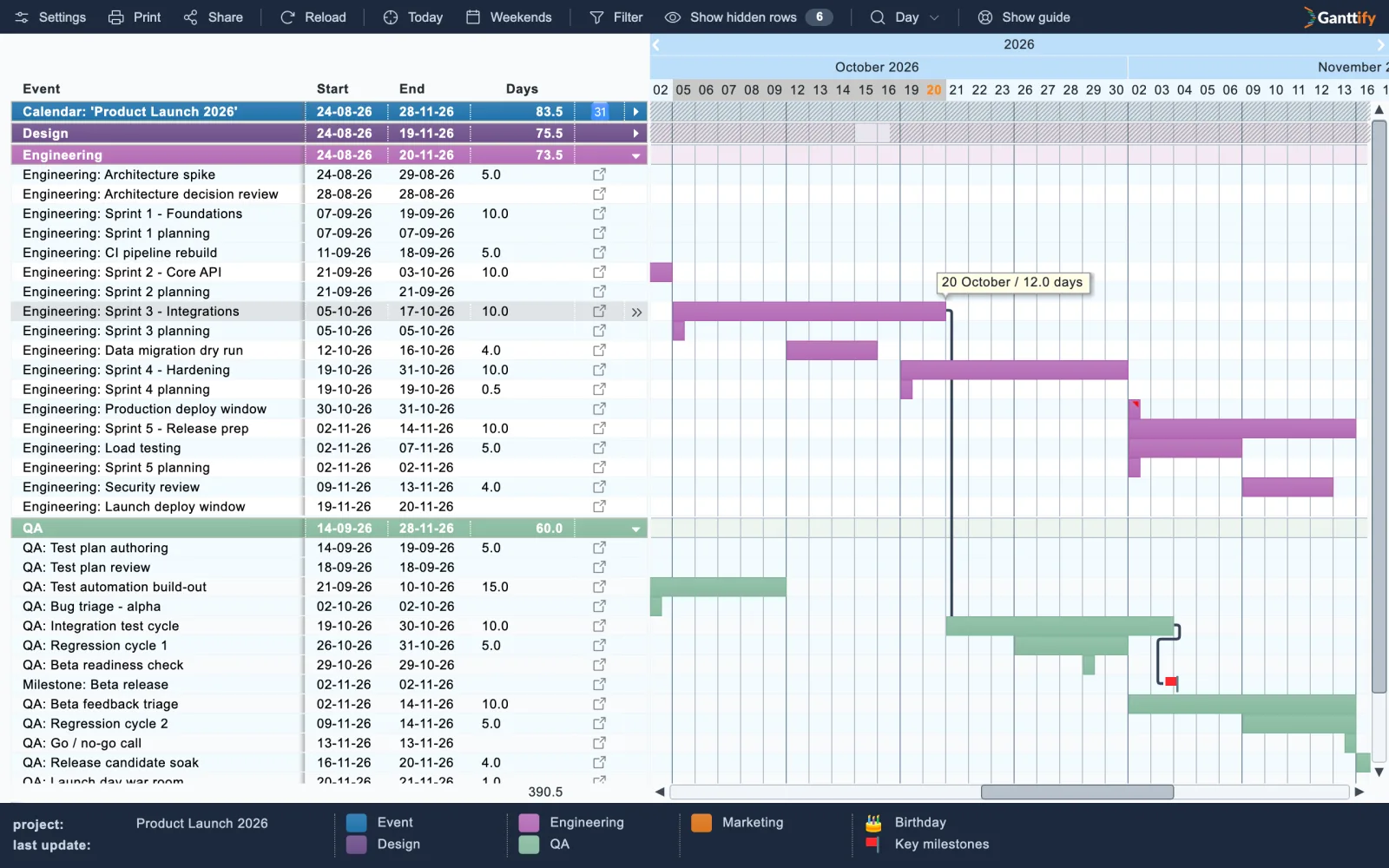Open external link for CI pipeline rebuild
Screen dimensions: 1389x868
click(599, 253)
